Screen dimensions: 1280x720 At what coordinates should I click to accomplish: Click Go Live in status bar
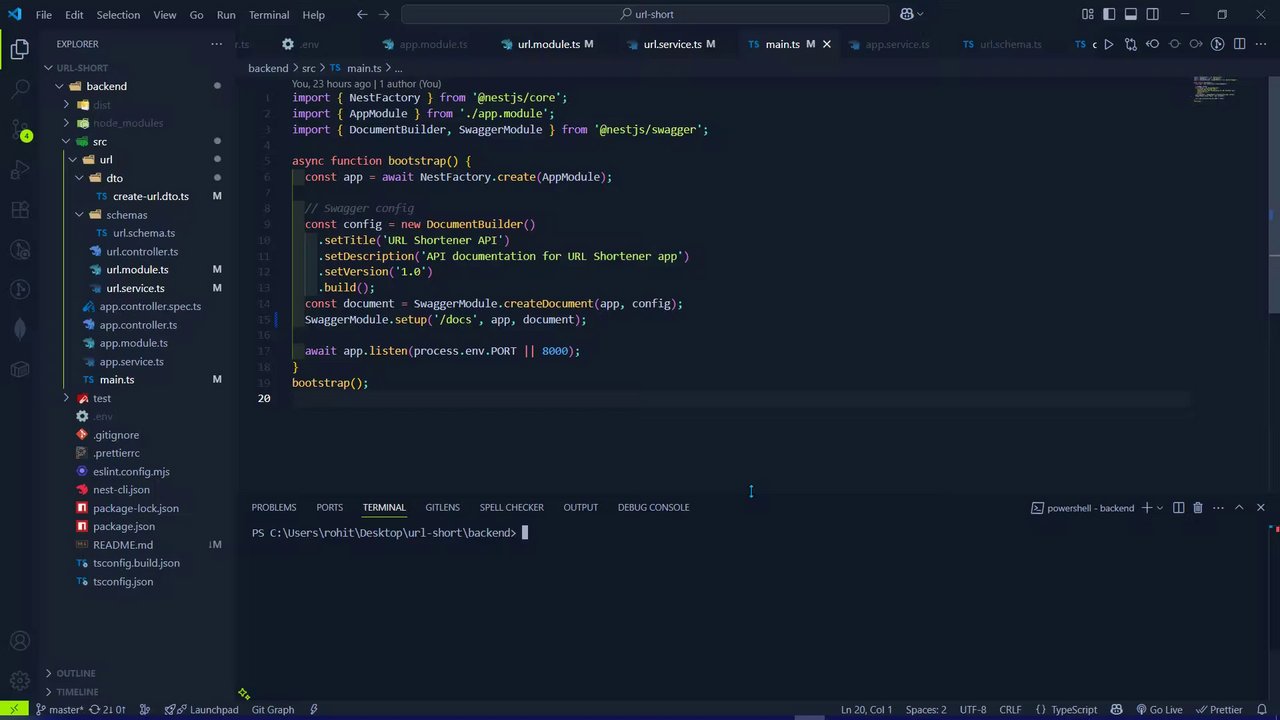point(1158,710)
